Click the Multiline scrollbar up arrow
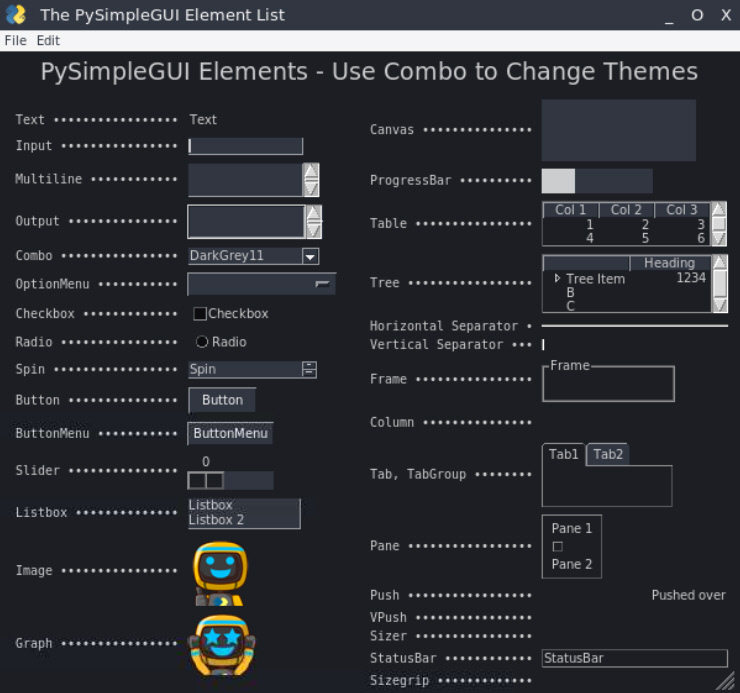 (x=311, y=171)
